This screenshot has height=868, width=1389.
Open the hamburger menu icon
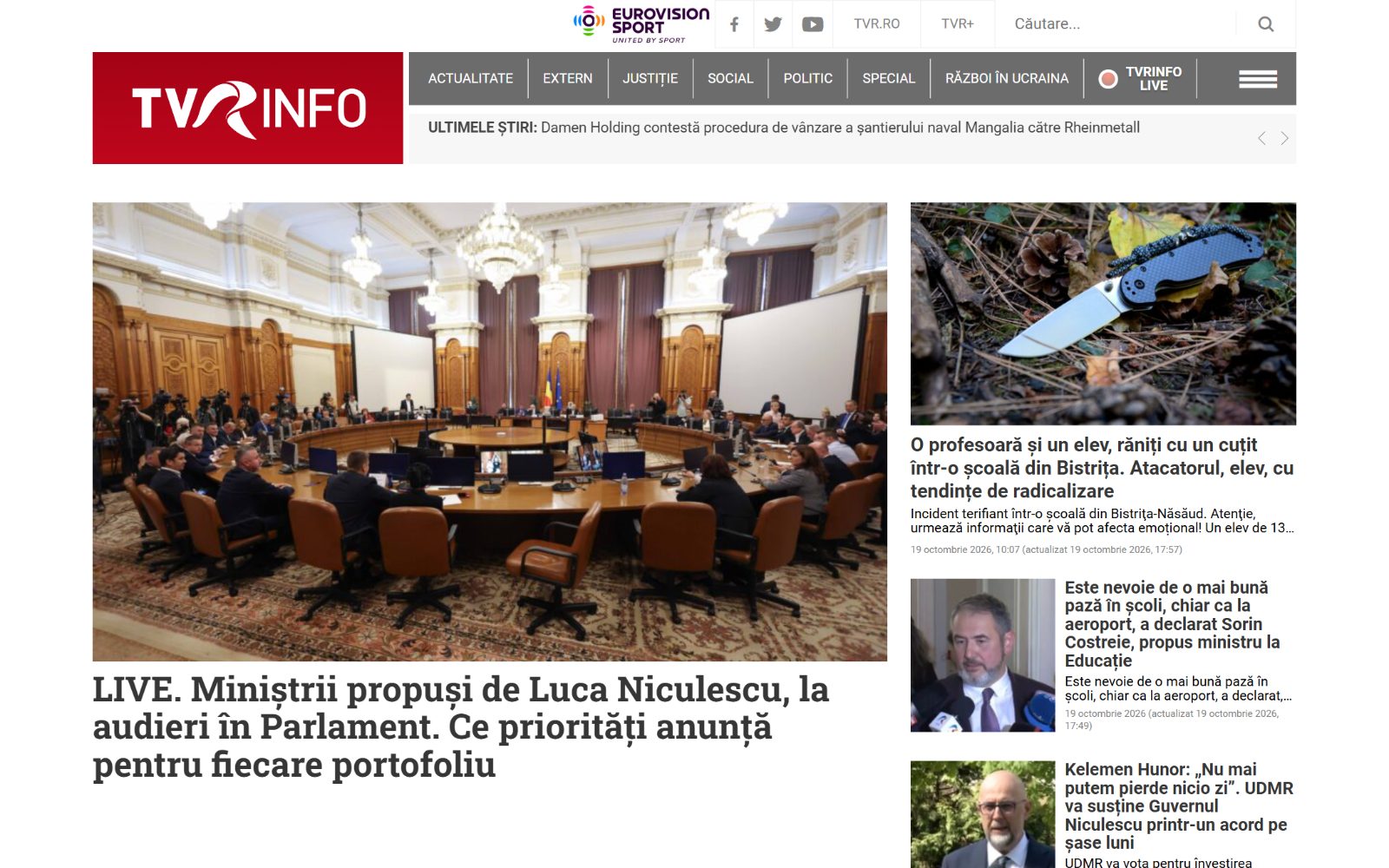(x=1258, y=79)
